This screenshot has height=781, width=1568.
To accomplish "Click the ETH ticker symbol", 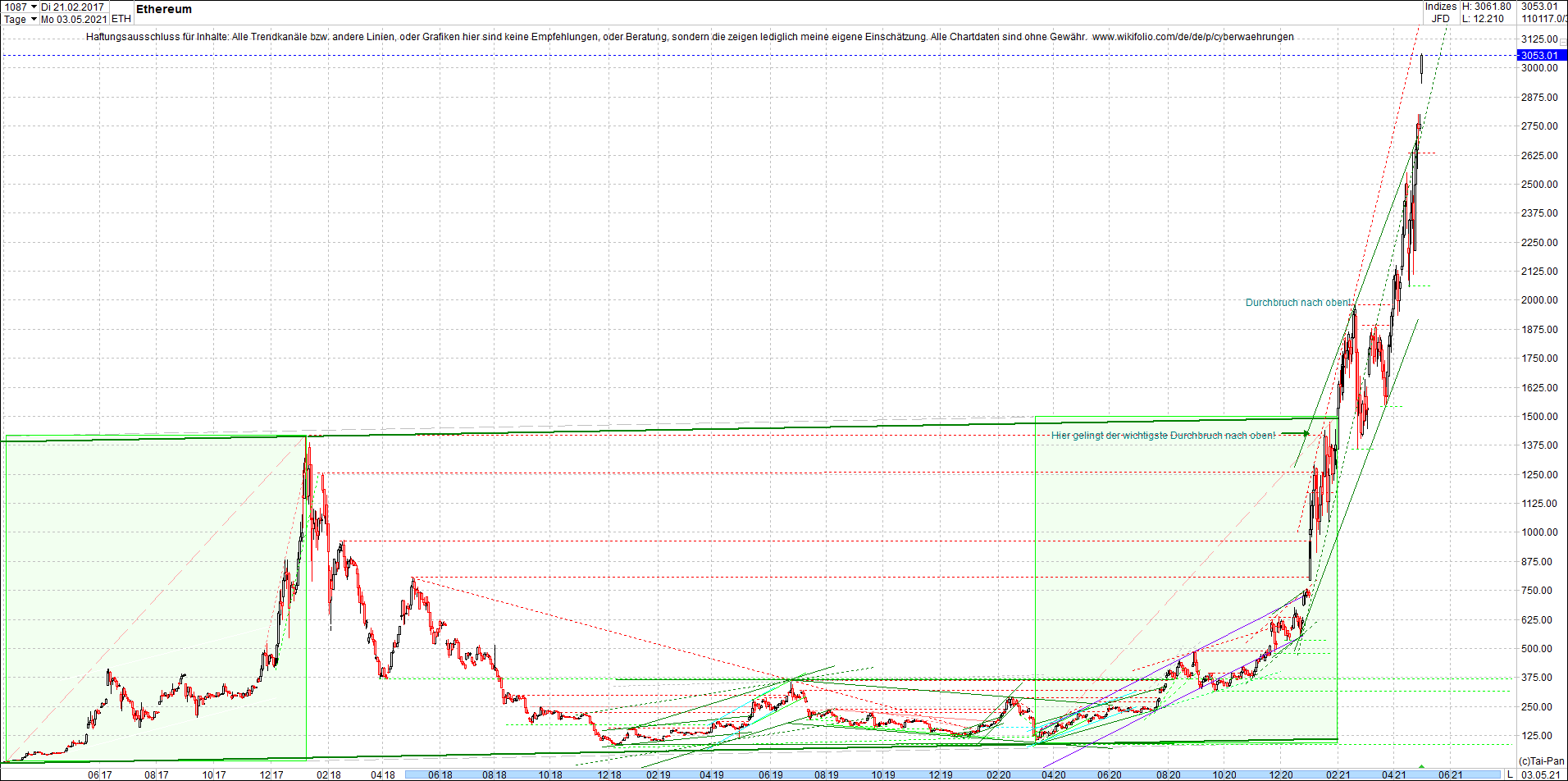I will pyautogui.click(x=121, y=19).
